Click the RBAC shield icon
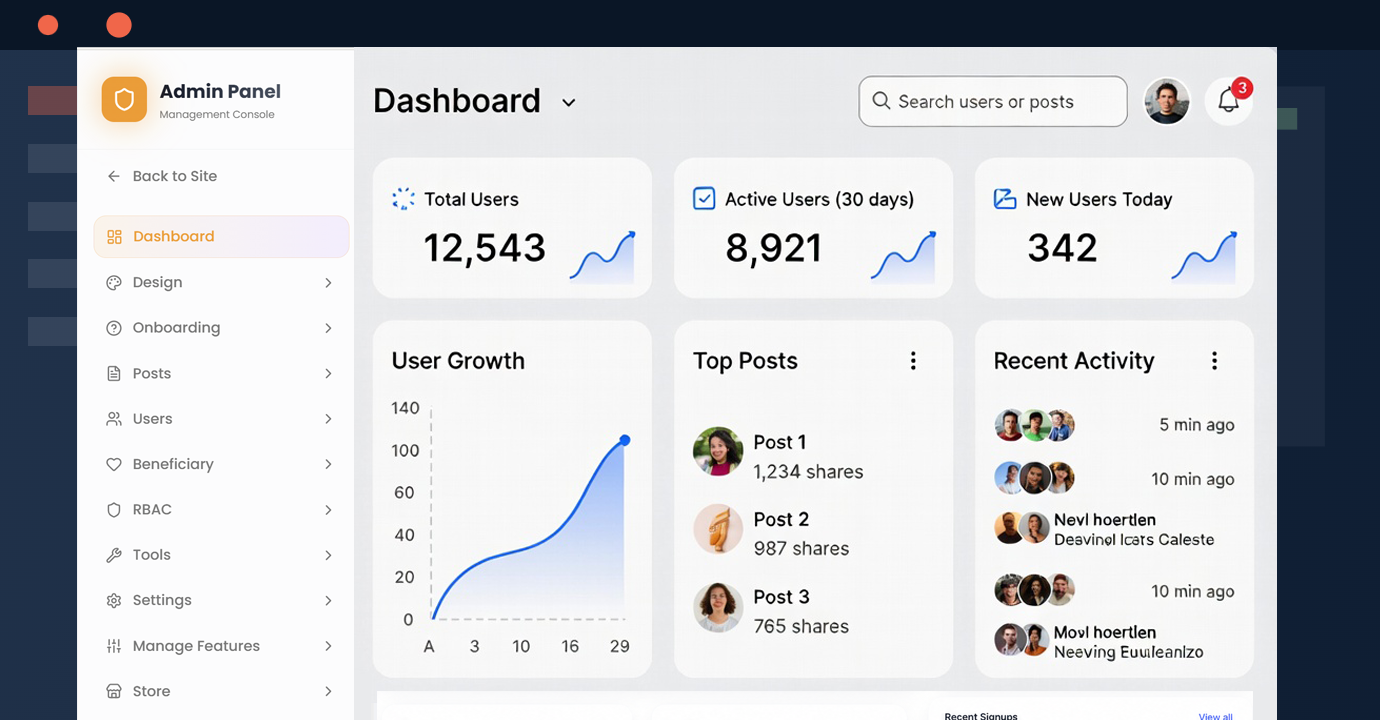Viewport: 1380px width, 720px height. coord(114,510)
